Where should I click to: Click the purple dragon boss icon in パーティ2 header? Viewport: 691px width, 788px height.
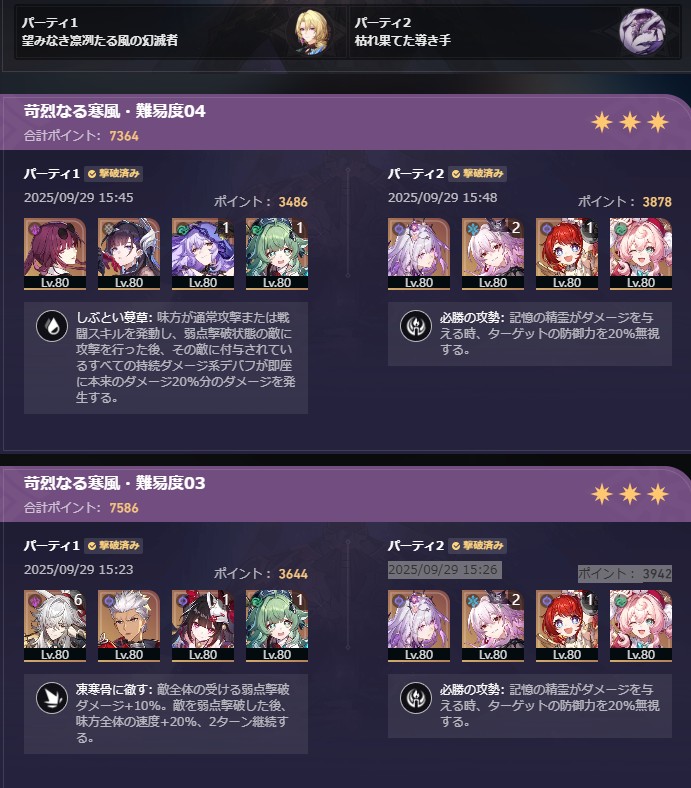(x=642, y=32)
